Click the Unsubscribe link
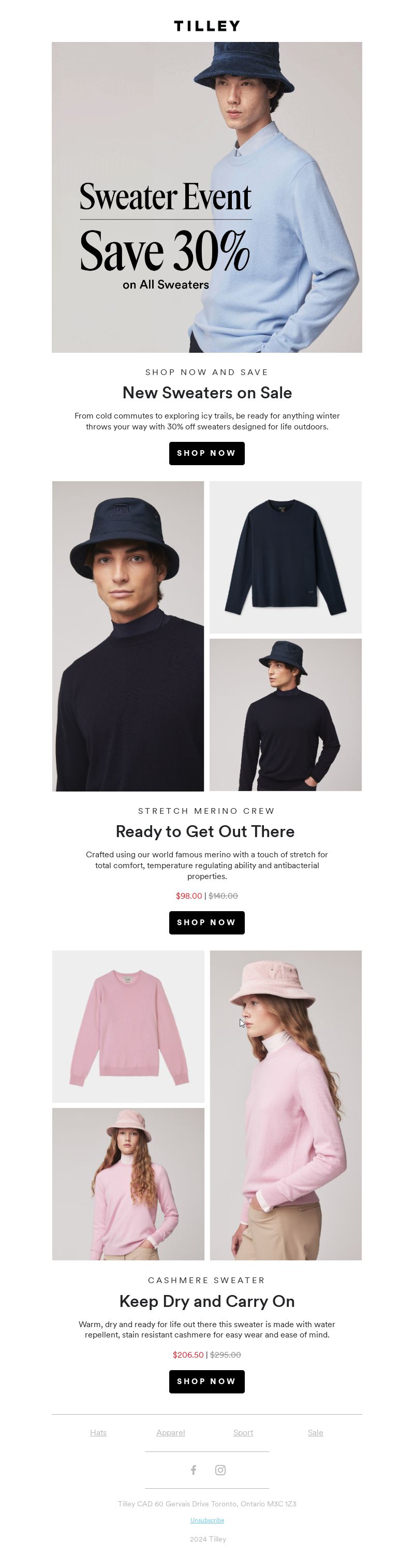The height and width of the screenshot is (1568, 414). pyautogui.click(x=208, y=1520)
